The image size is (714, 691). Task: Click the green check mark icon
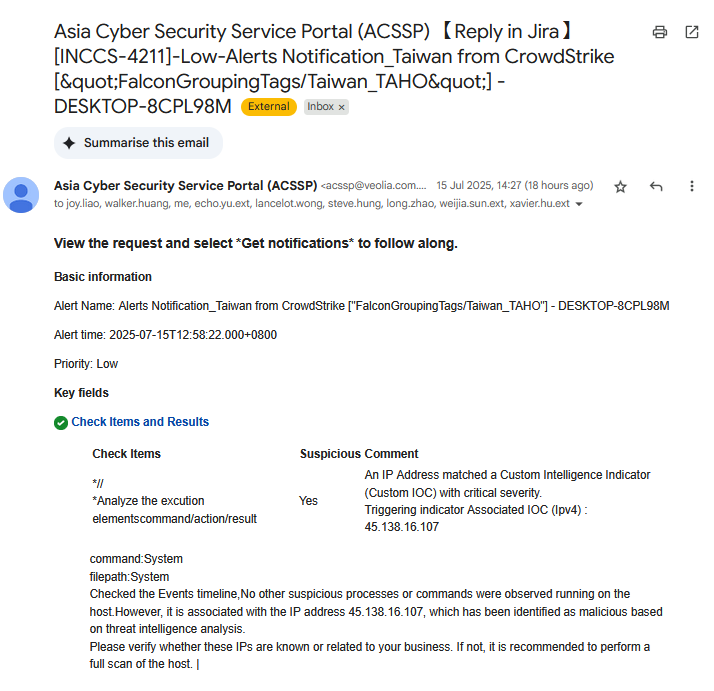coord(61,422)
